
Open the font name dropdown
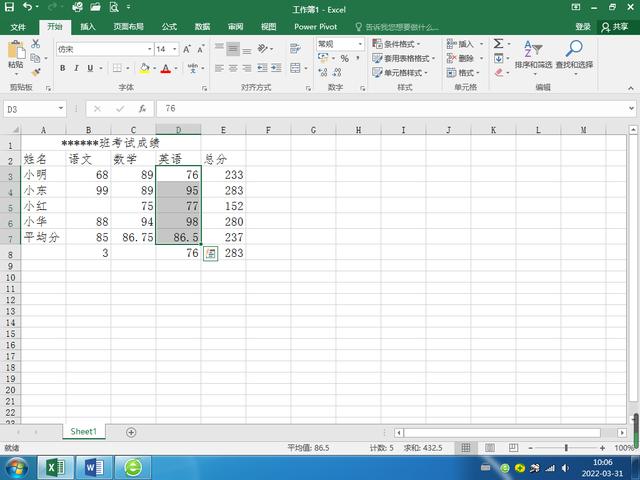[x=149, y=49]
